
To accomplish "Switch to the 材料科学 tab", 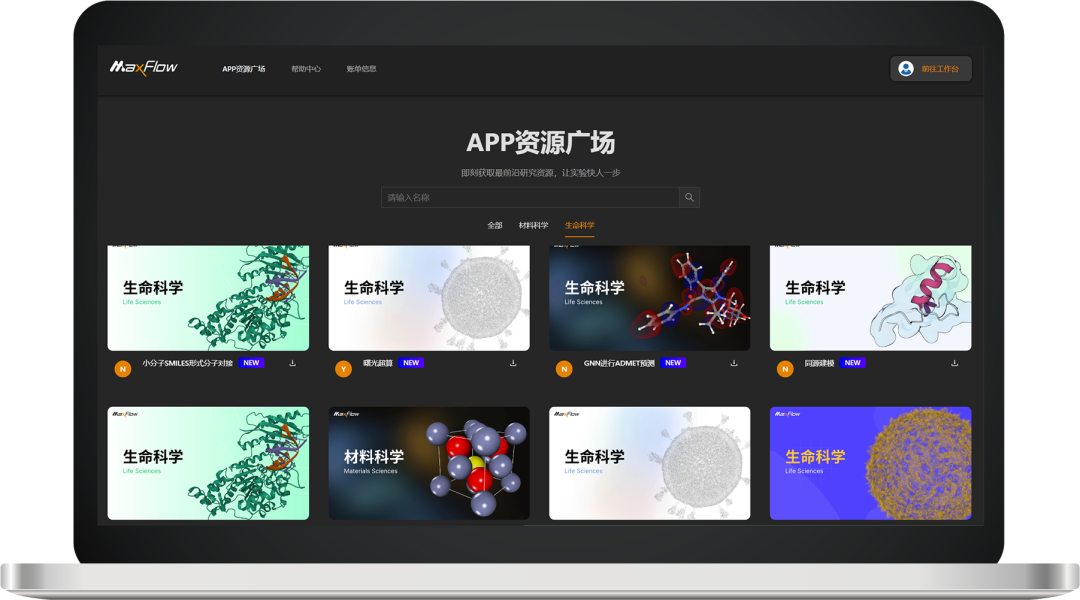I will pyautogui.click(x=532, y=226).
